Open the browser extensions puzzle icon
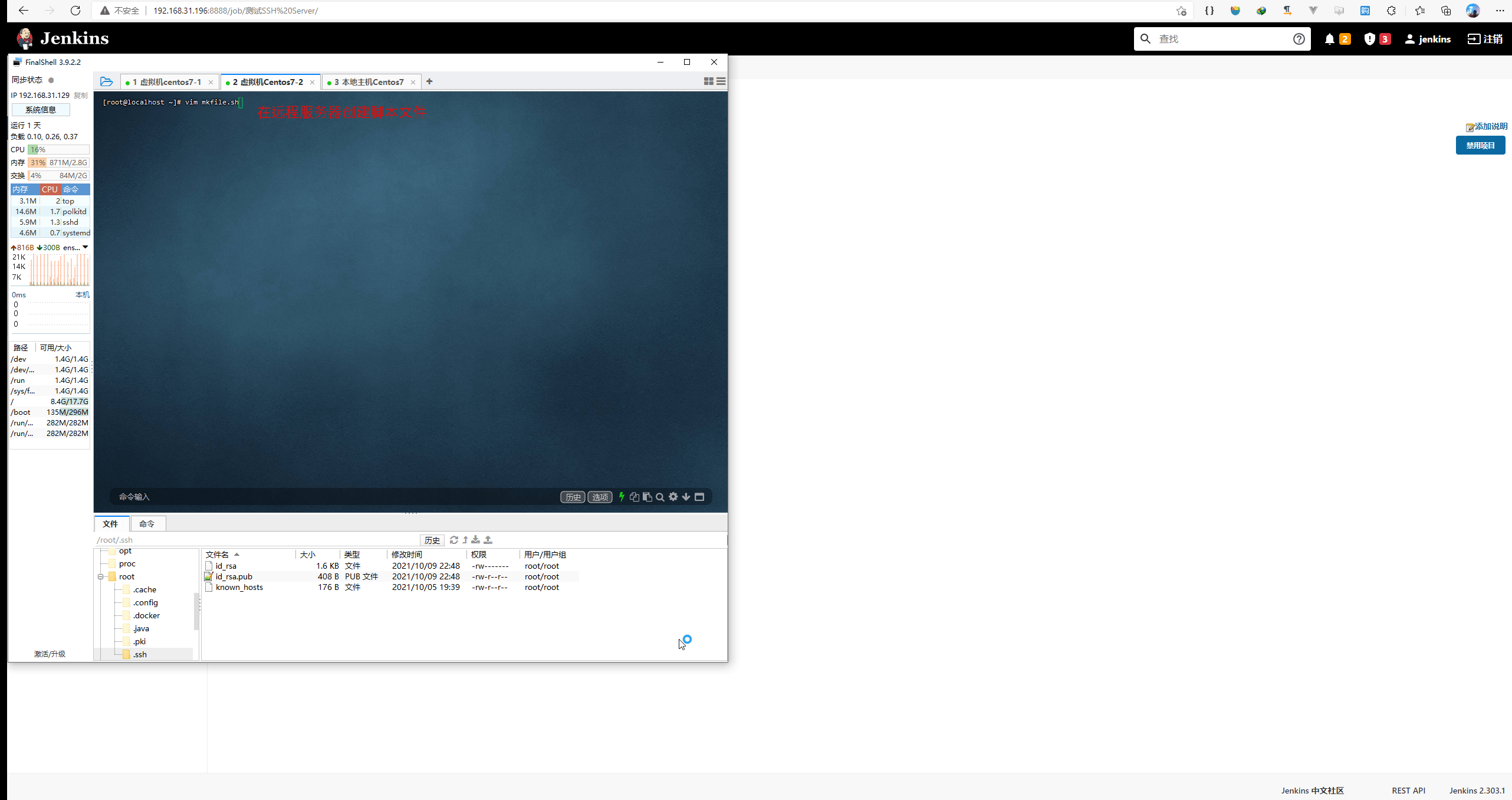 click(x=1391, y=11)
